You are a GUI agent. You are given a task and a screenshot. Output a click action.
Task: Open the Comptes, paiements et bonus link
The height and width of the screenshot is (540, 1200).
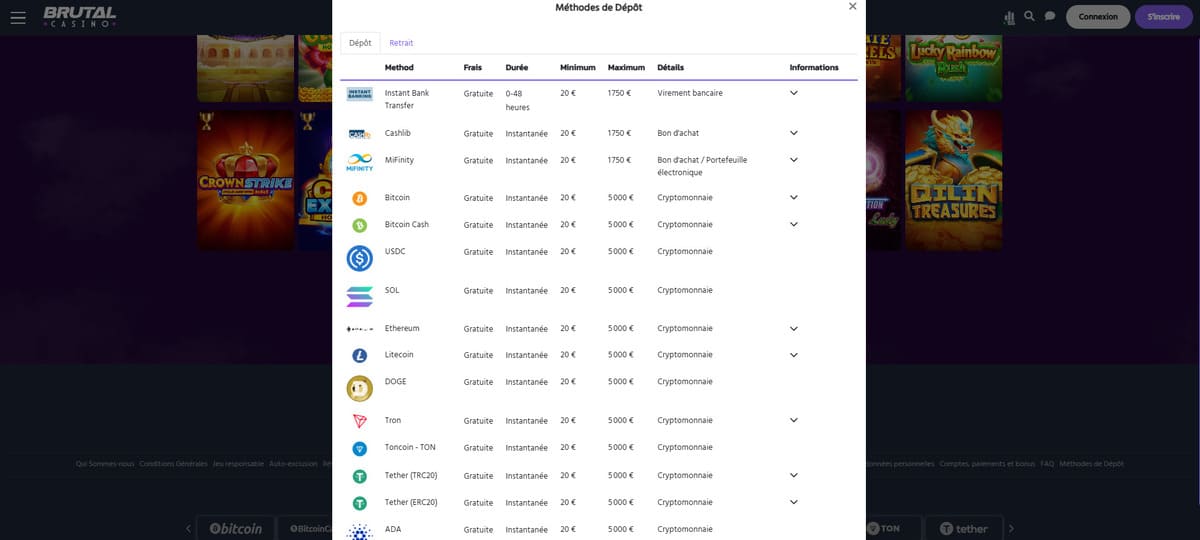(x=987, y=464)
